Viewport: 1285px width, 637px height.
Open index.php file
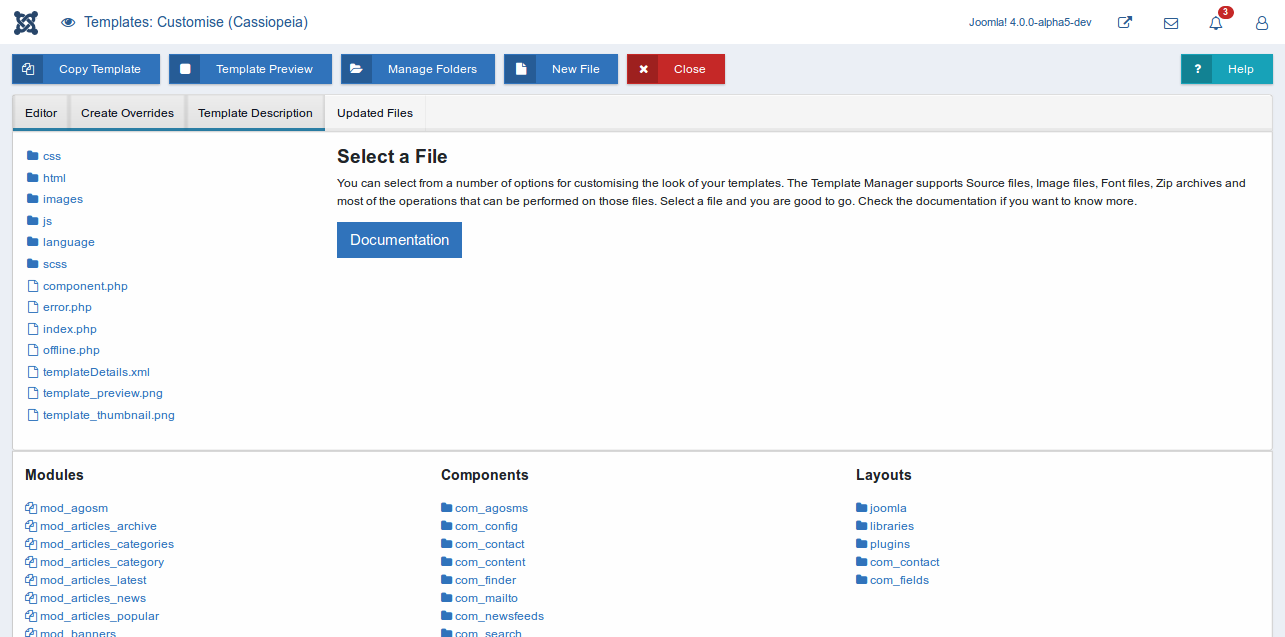tap(70, 329)
